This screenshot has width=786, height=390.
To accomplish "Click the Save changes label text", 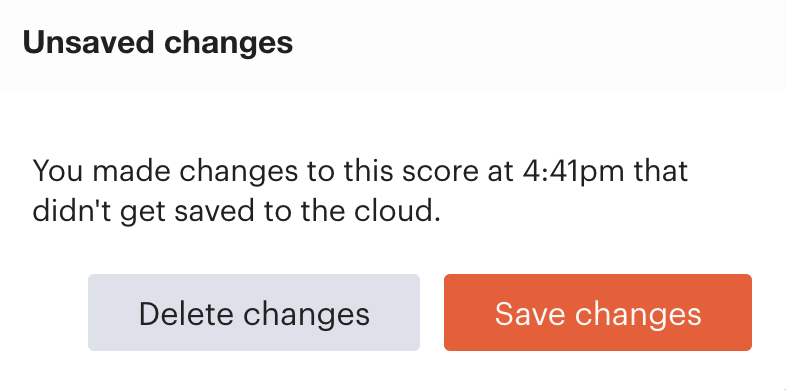I will (598, 314).
